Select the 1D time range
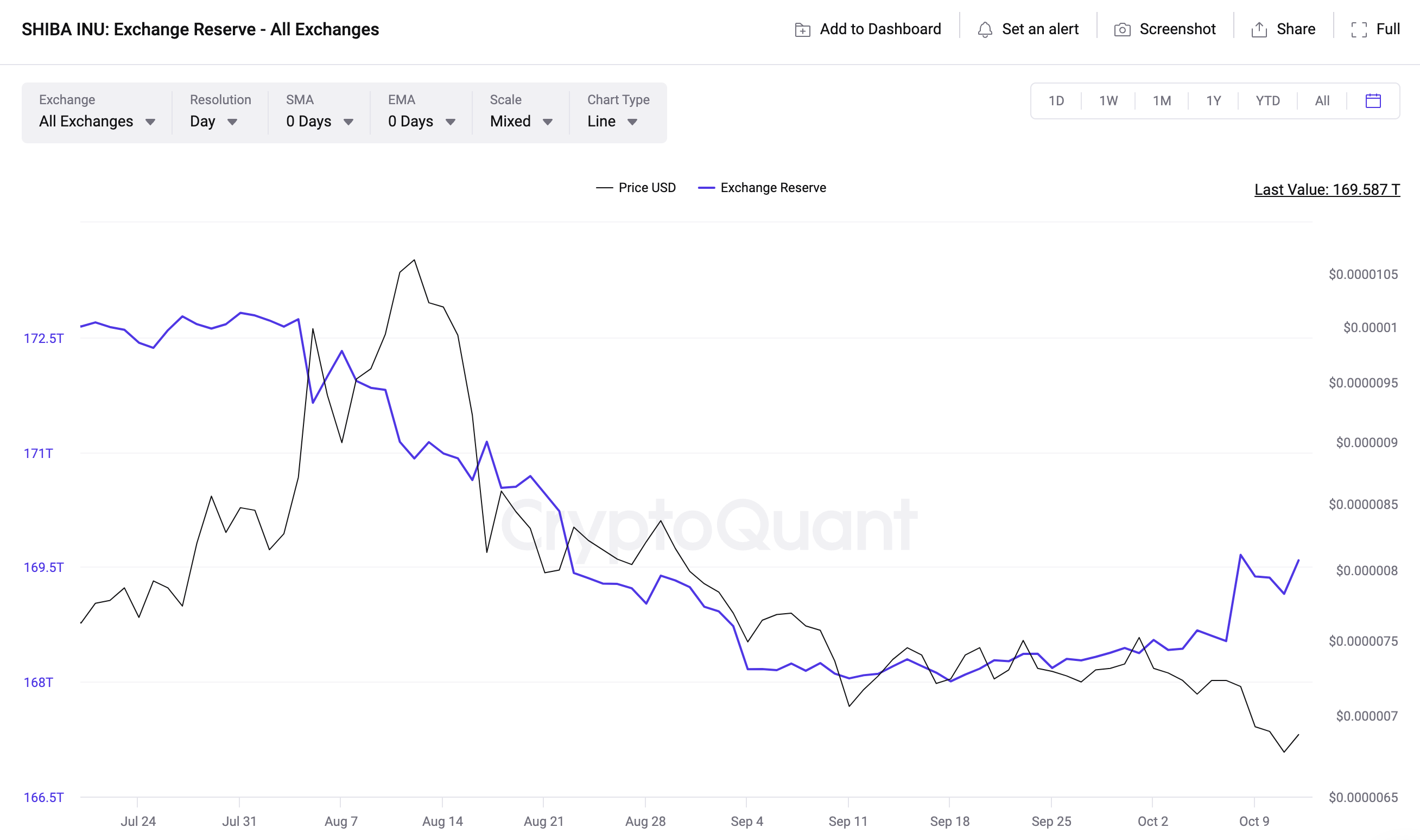This screenshot has width=1420, height=840. point(1056,101)
